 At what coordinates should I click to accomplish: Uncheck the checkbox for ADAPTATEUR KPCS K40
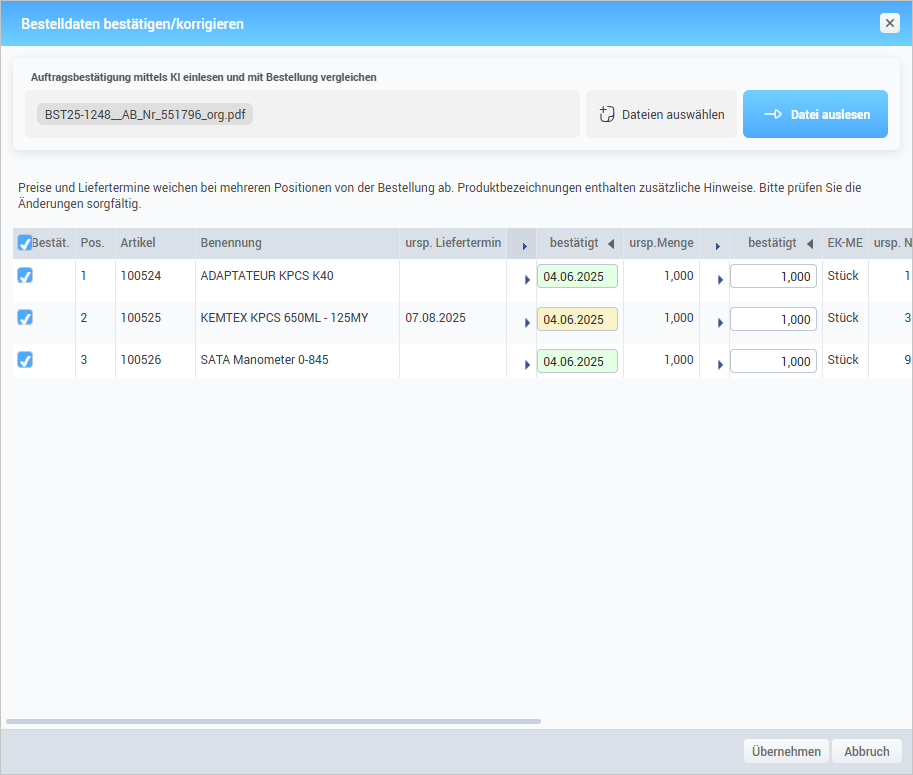pos(25,276)
